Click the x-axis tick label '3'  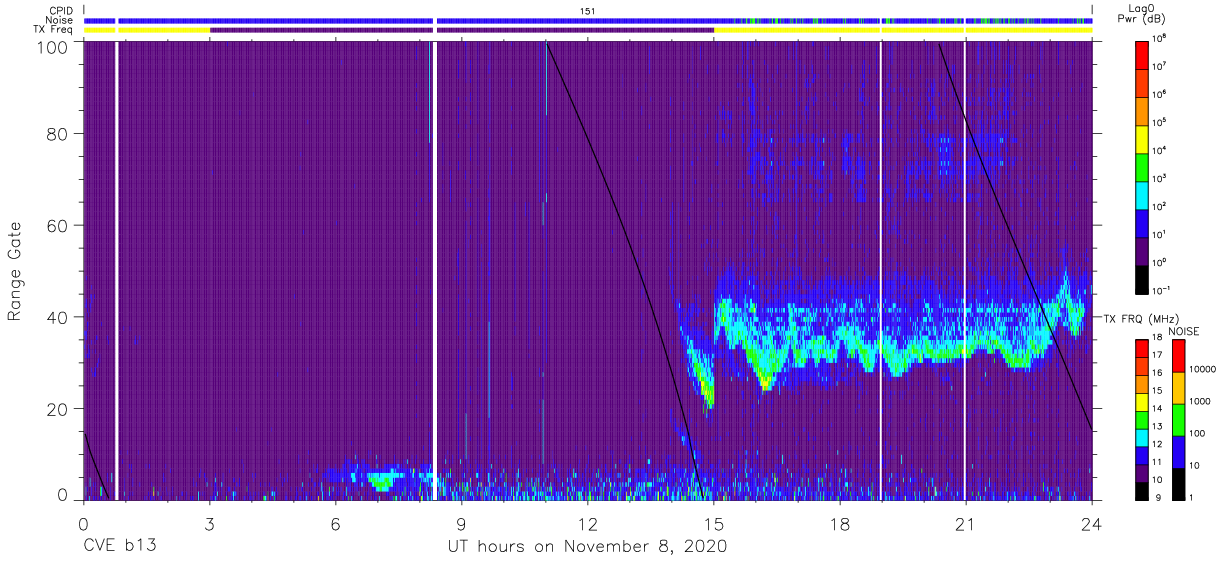[210, 523]
